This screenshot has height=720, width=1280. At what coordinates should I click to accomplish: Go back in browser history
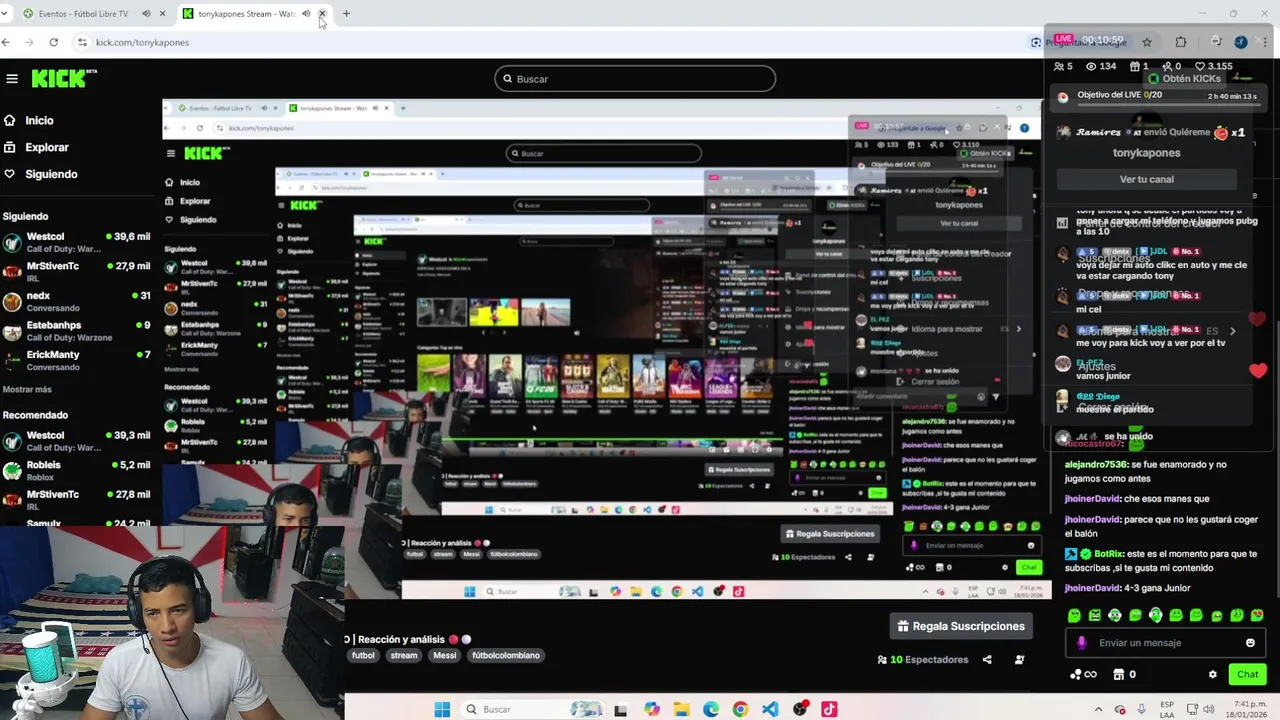click(6, 42)
